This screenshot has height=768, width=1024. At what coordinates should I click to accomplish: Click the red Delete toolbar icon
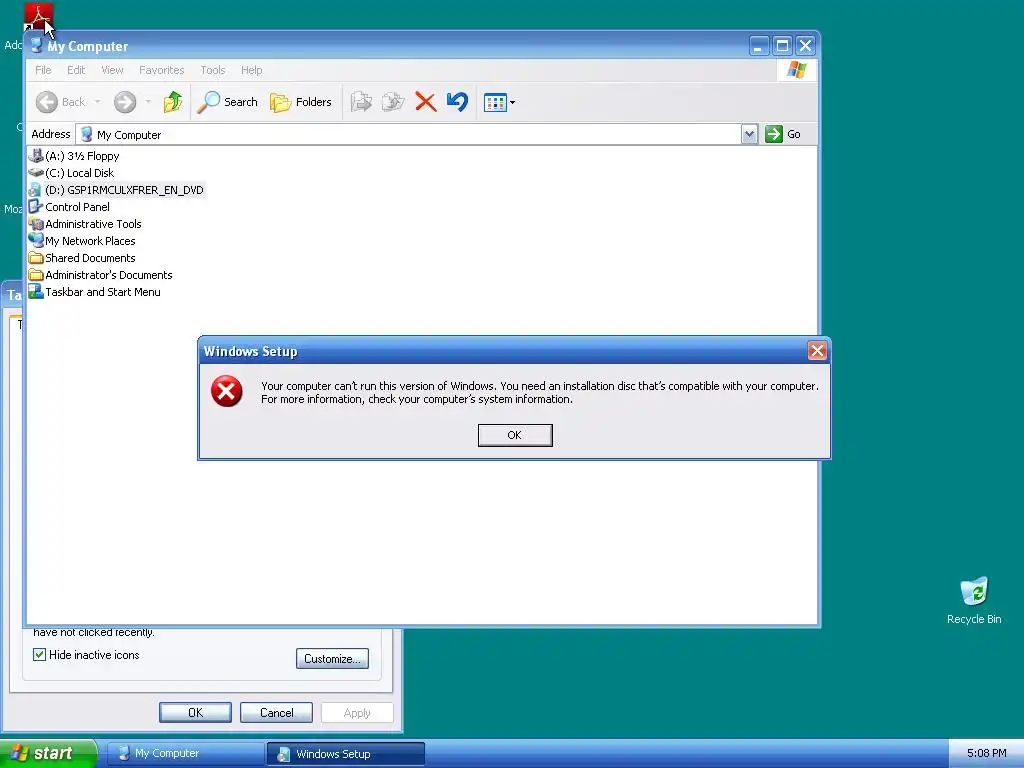point(426,102)
